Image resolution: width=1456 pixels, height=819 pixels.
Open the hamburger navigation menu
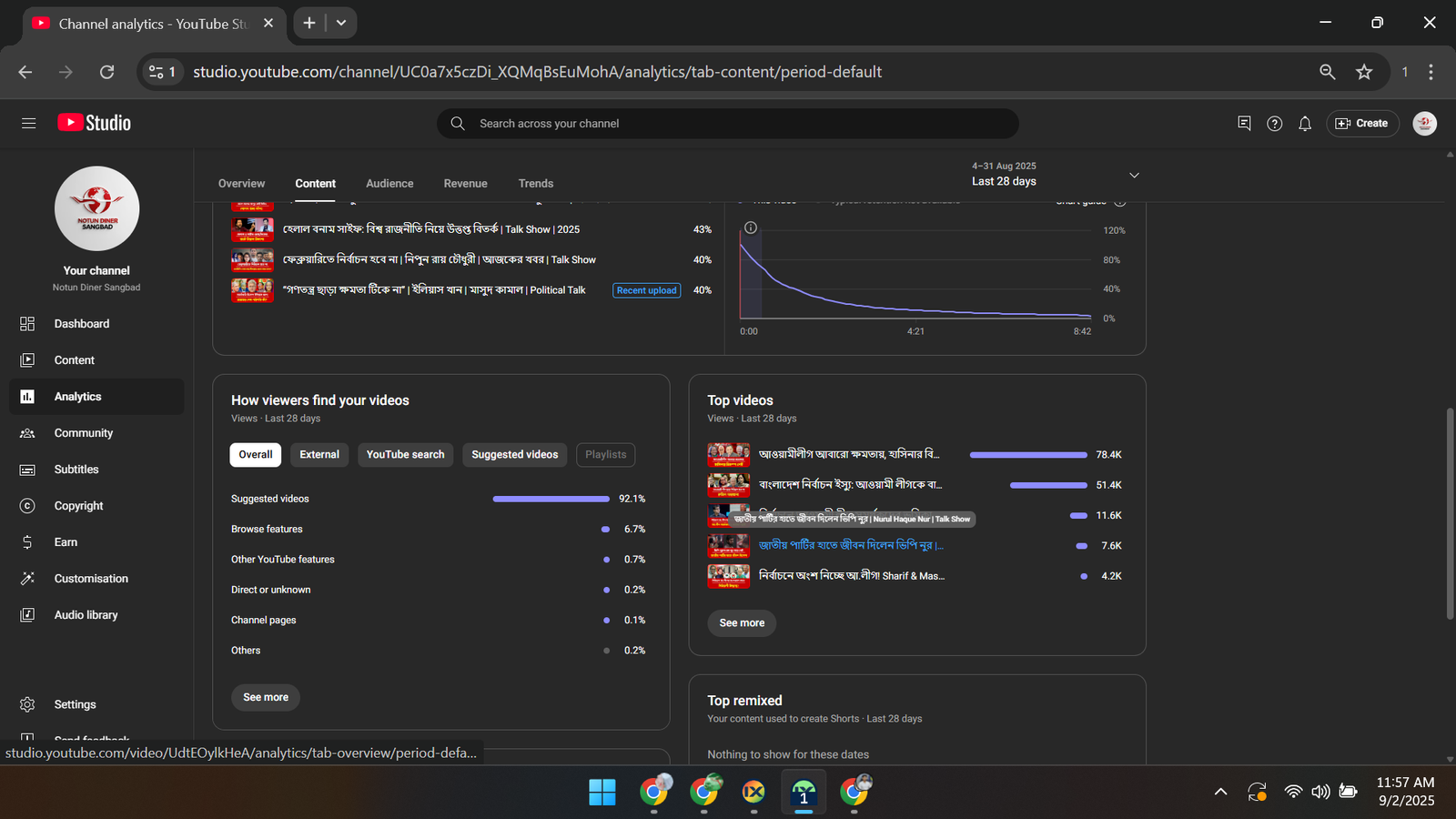tap(28, 123)
